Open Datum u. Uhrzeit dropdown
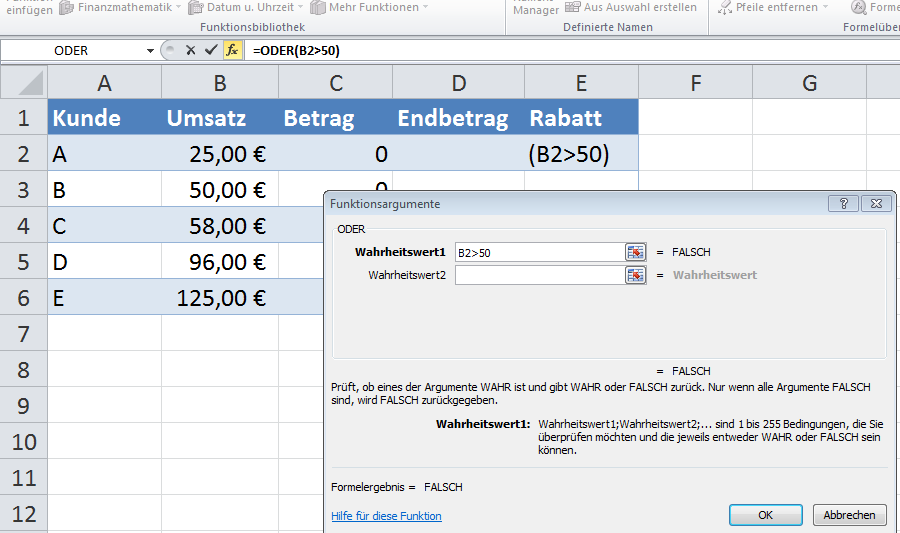The height and width of the screenshot is (533, 900). [x=302, y=8]
